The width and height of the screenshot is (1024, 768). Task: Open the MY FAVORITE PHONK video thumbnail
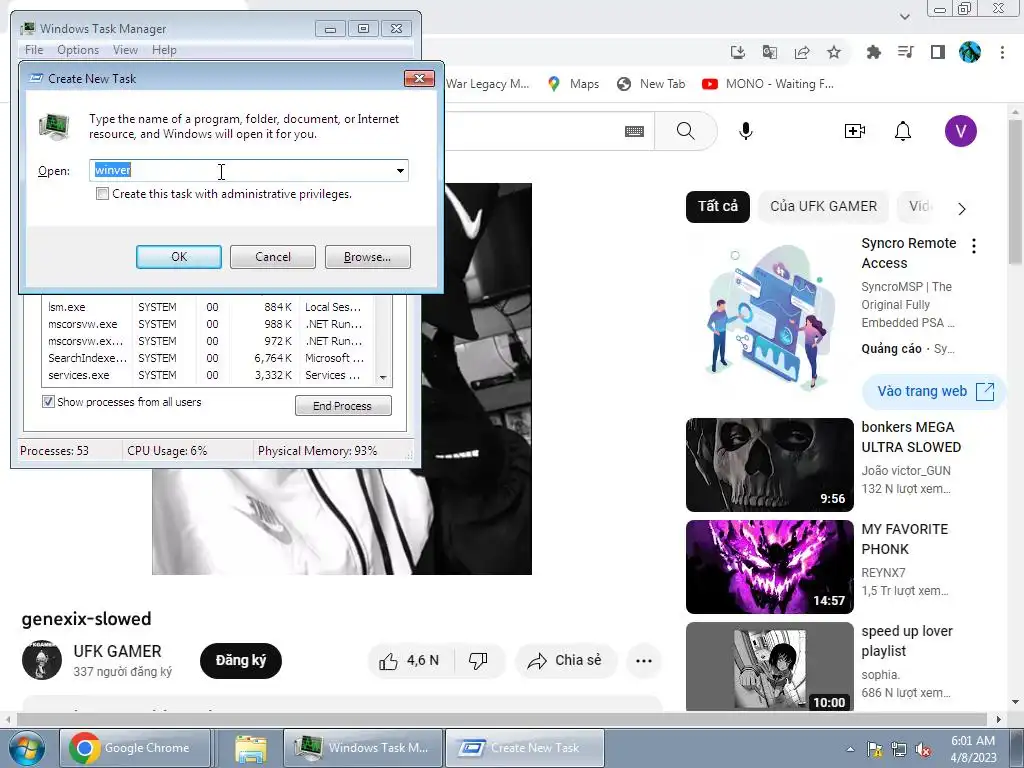769,567
